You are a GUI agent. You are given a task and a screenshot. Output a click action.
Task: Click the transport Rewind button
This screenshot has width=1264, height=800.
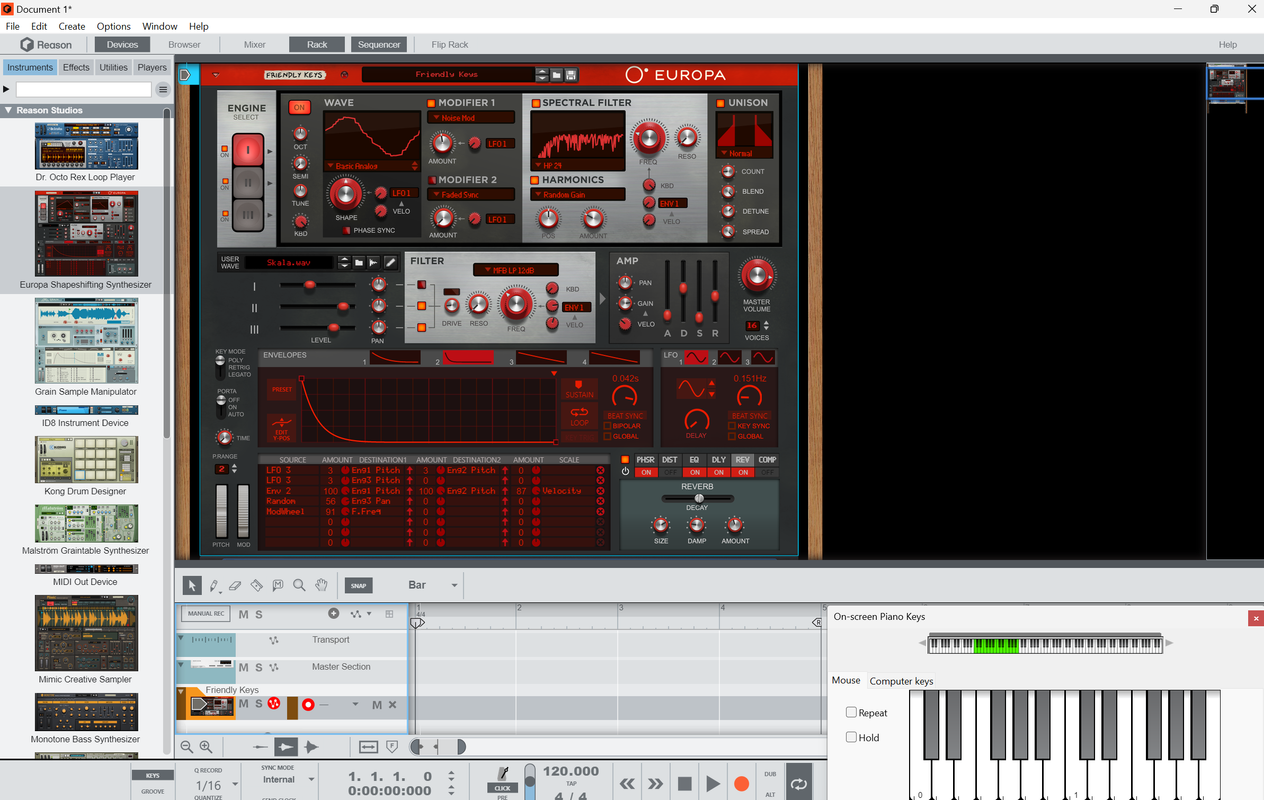coord(628,784)
